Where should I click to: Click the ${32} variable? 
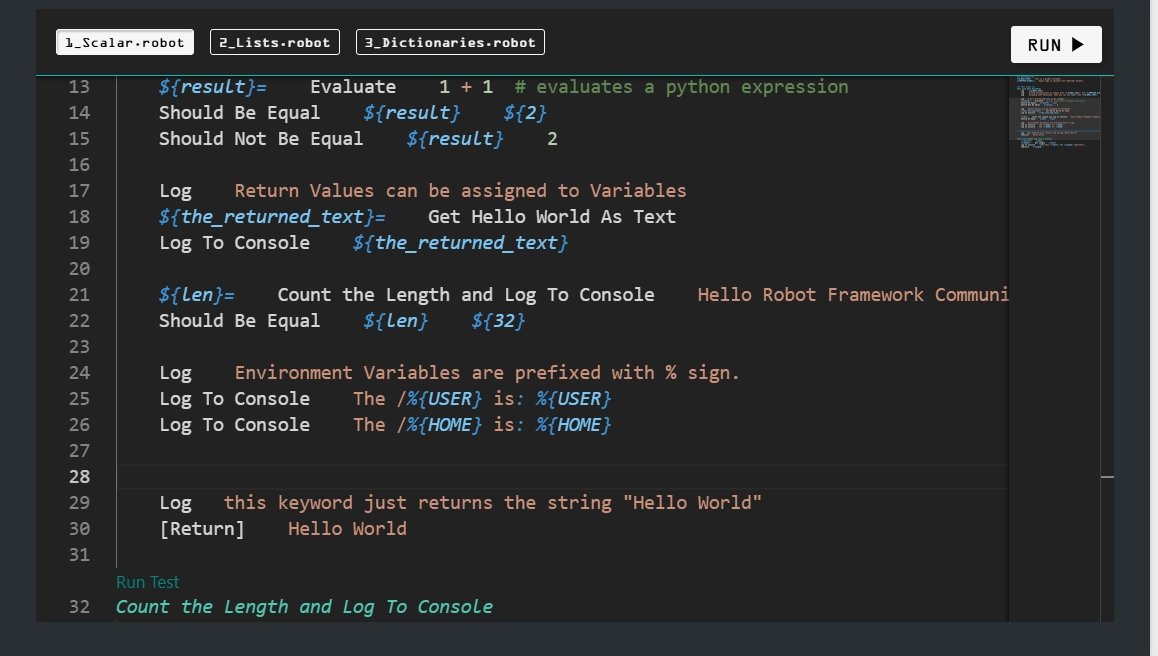click(x=499, y=321)
